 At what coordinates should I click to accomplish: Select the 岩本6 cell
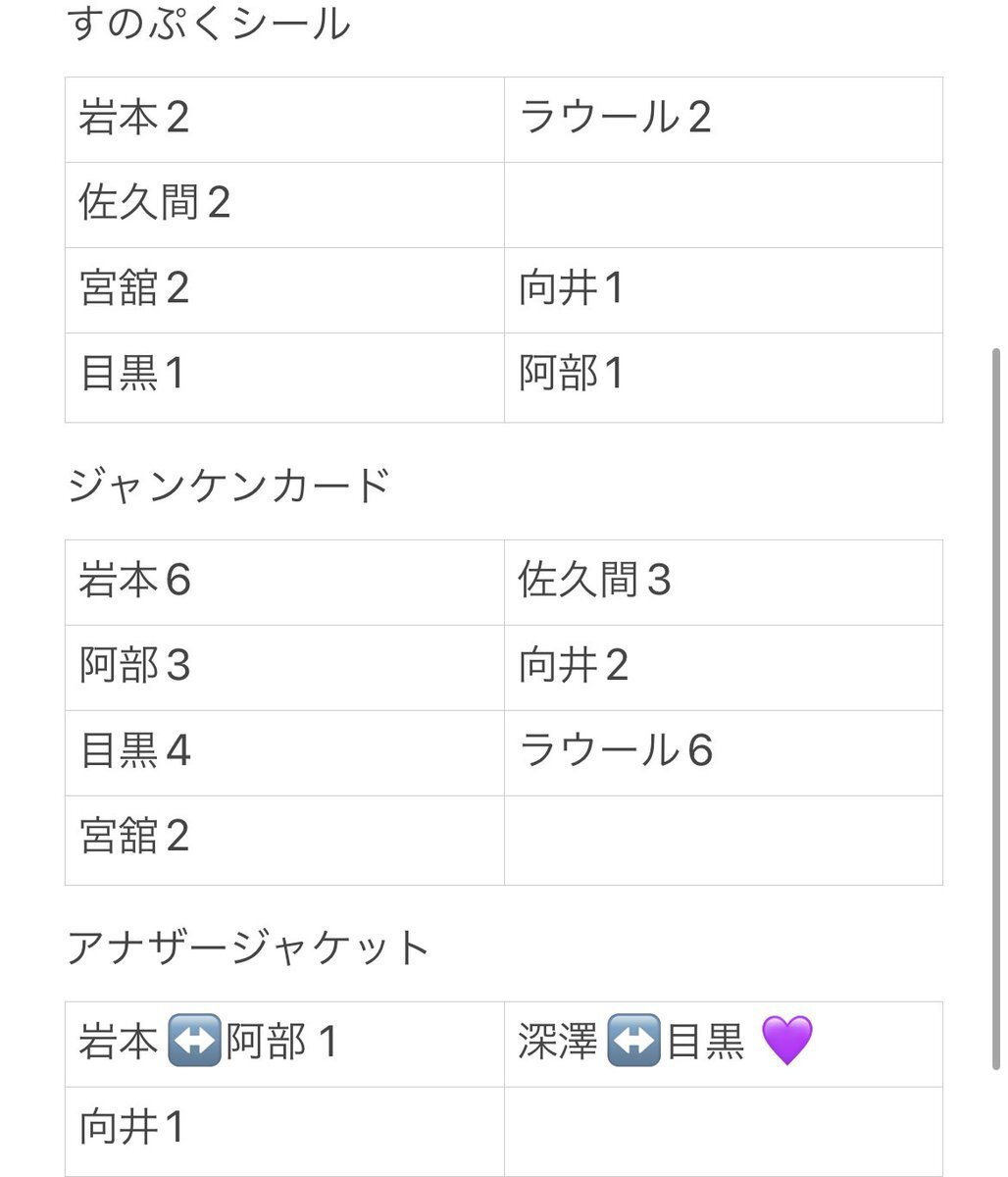pyautogui.click(x=284, y=583)
